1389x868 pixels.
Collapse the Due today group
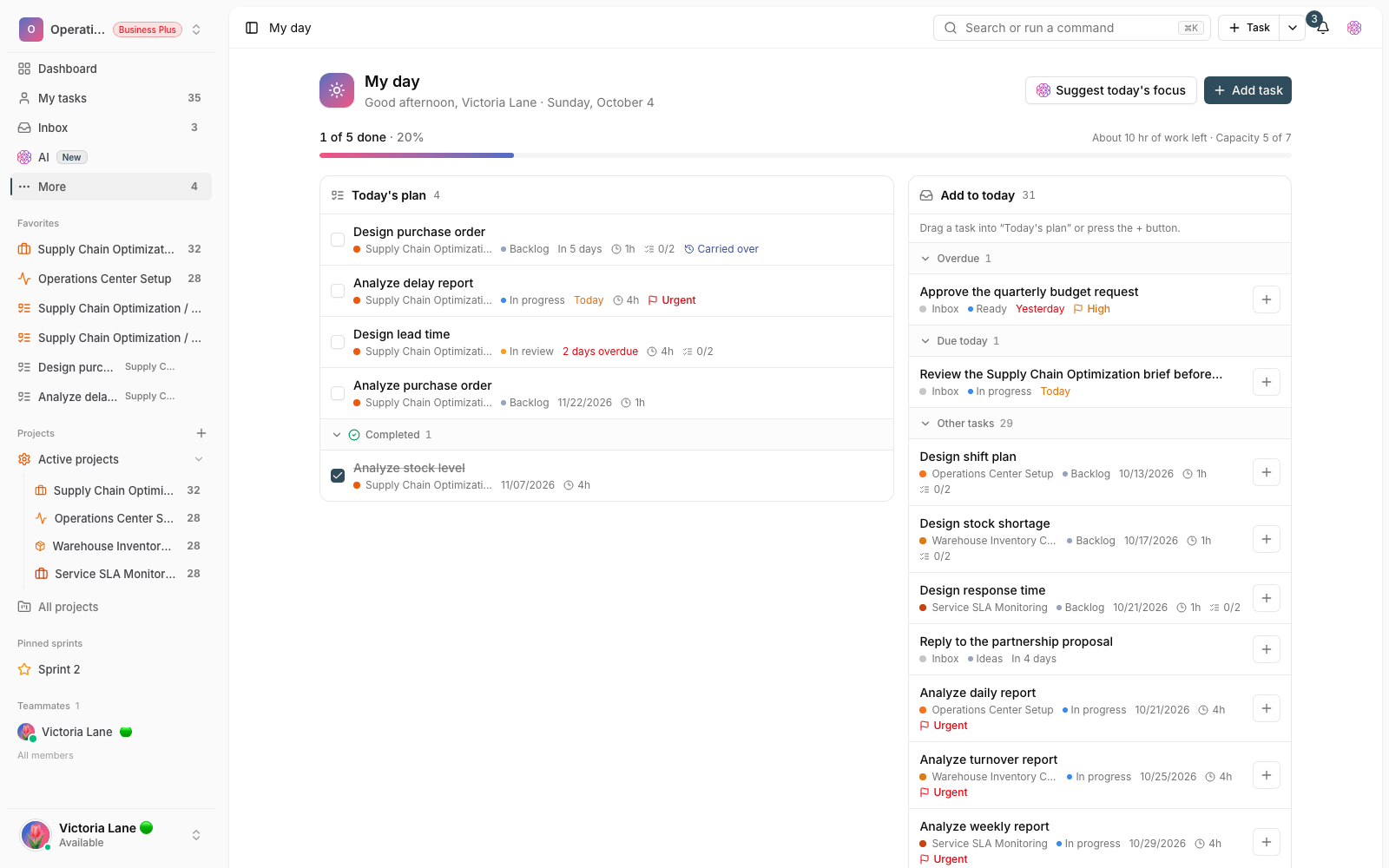925,341
